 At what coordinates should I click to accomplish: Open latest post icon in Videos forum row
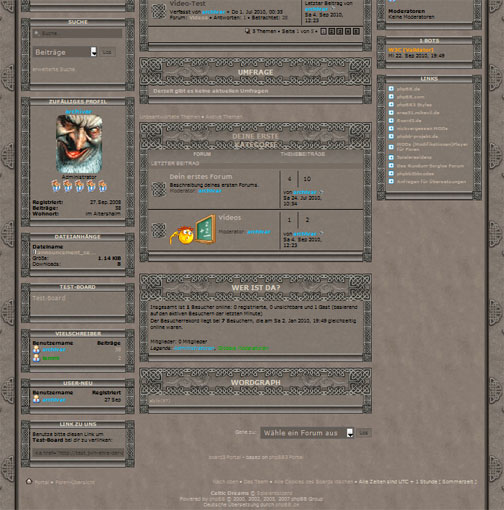321,233
